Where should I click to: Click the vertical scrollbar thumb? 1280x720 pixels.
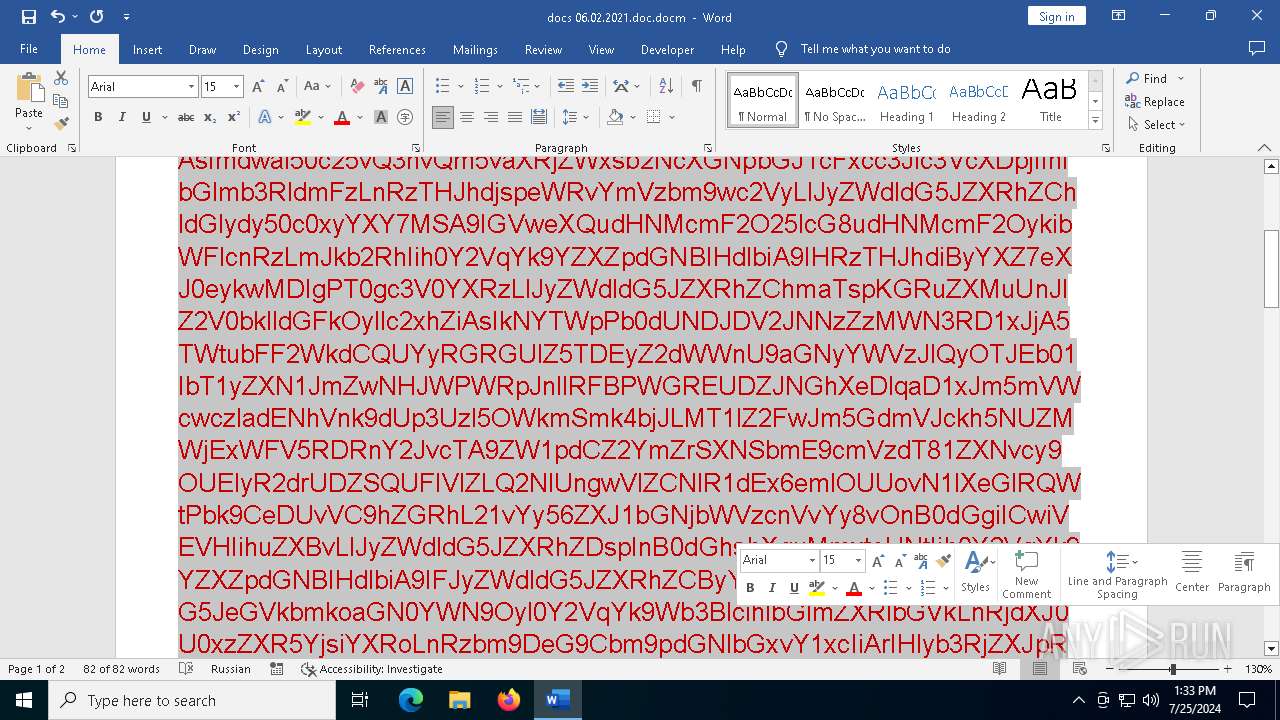tap(1271, 269)
